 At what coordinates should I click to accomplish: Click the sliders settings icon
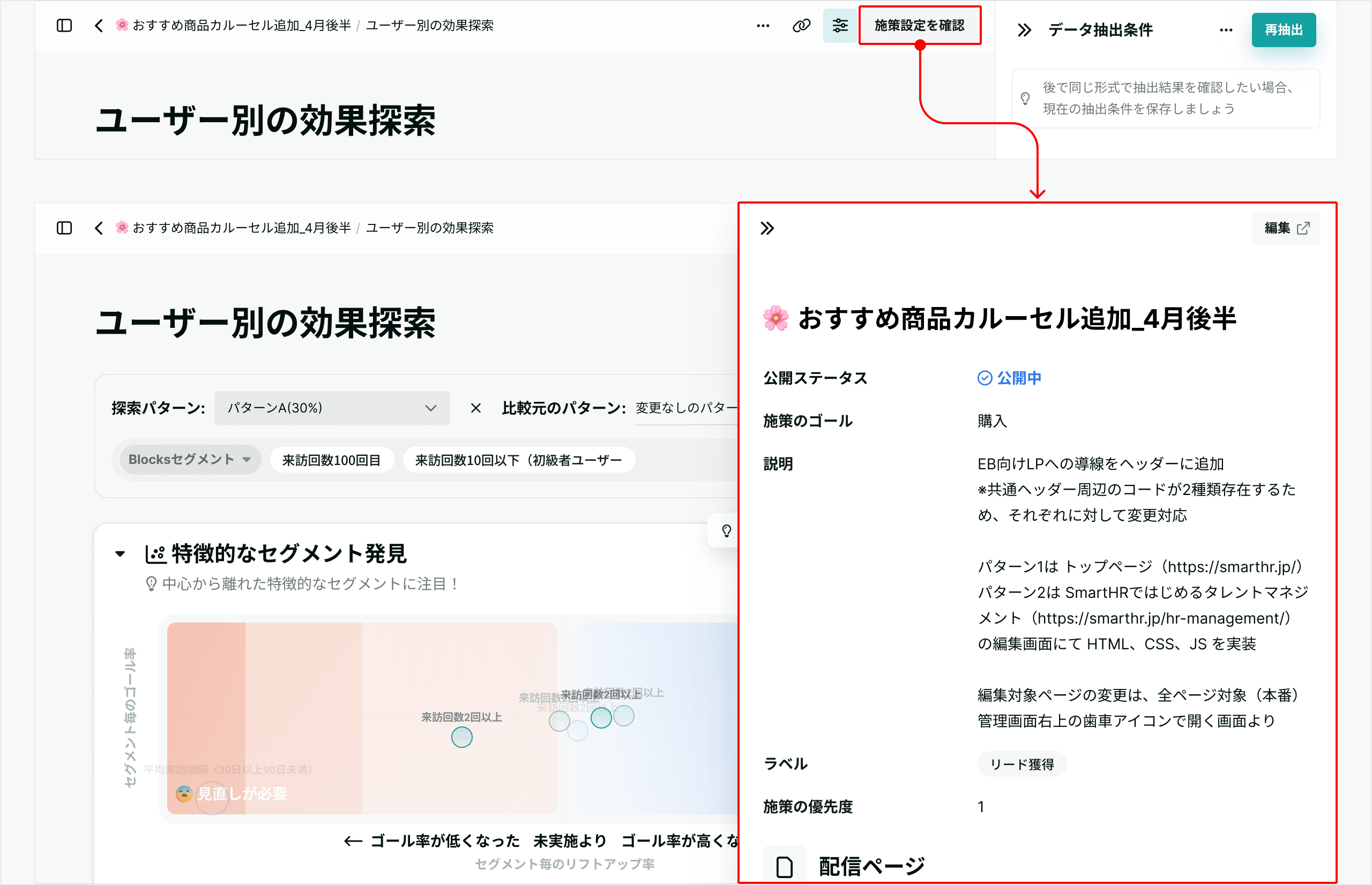click(840, 25)
